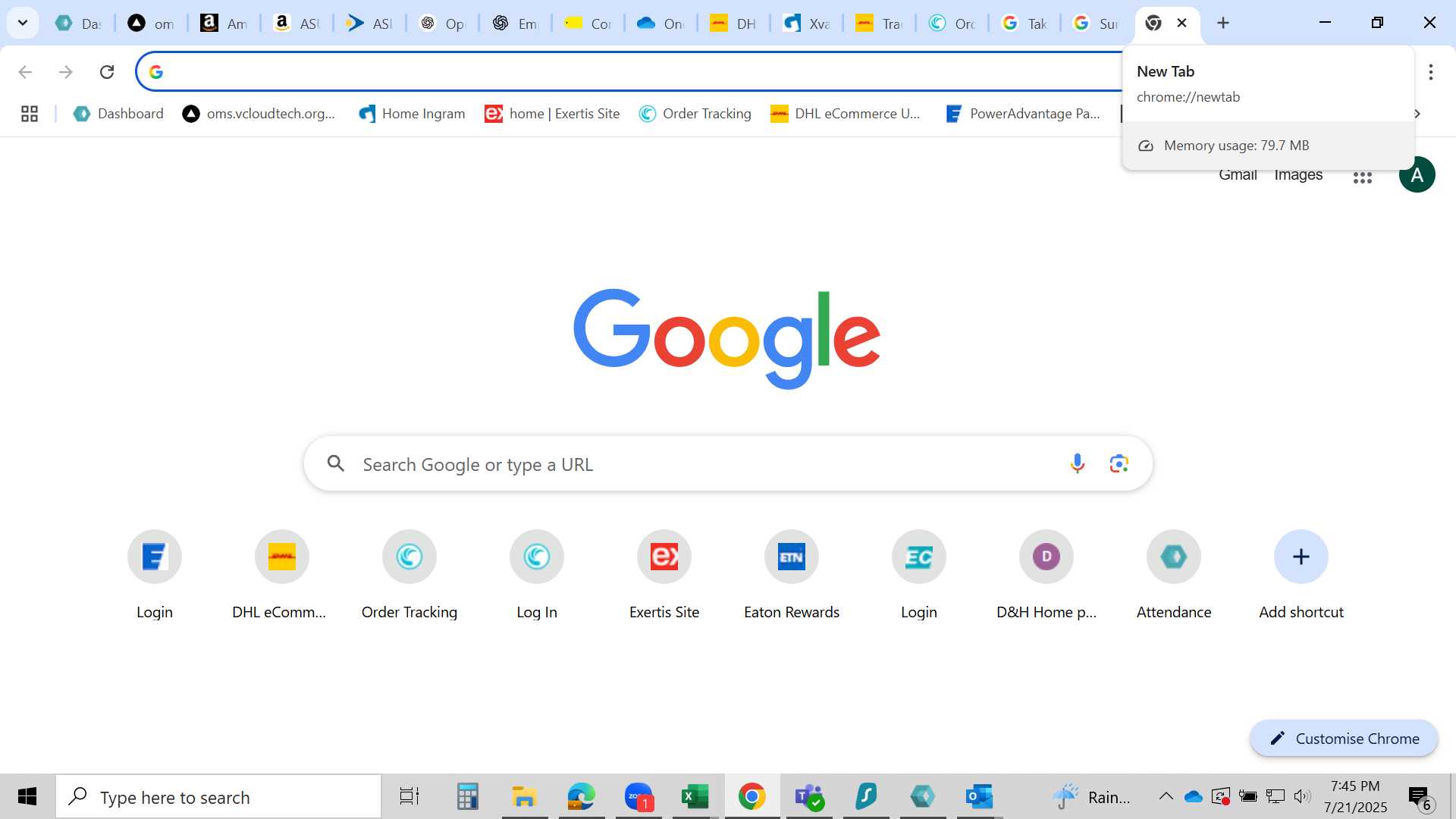
Task: Open Microsoft Teams from taskbar
Action: pos(809,797)
